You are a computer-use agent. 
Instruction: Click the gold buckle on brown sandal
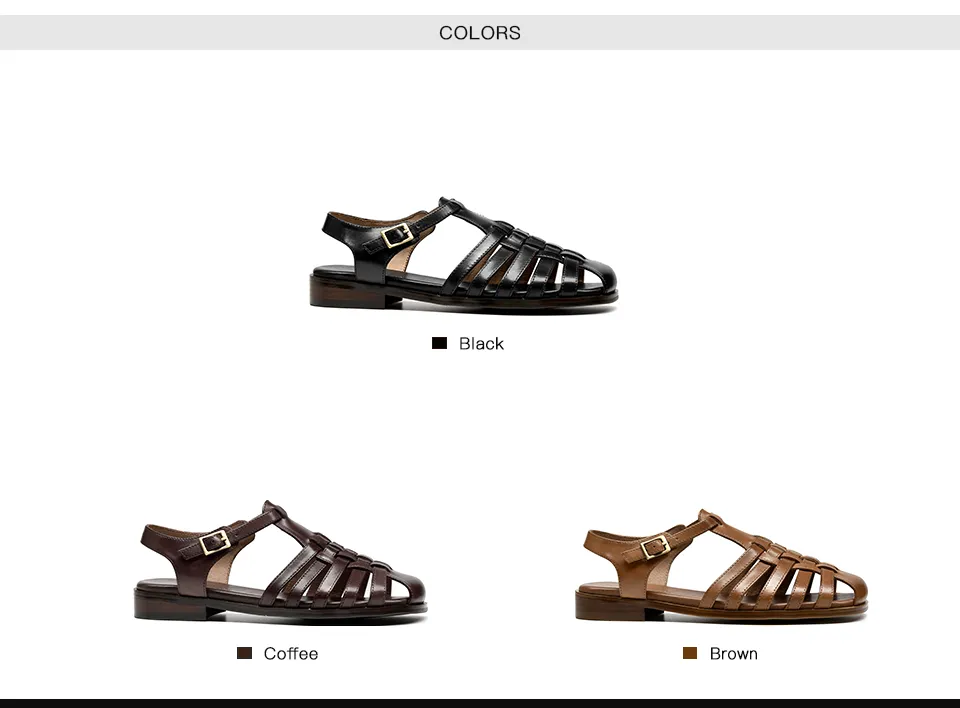point(654,546)
